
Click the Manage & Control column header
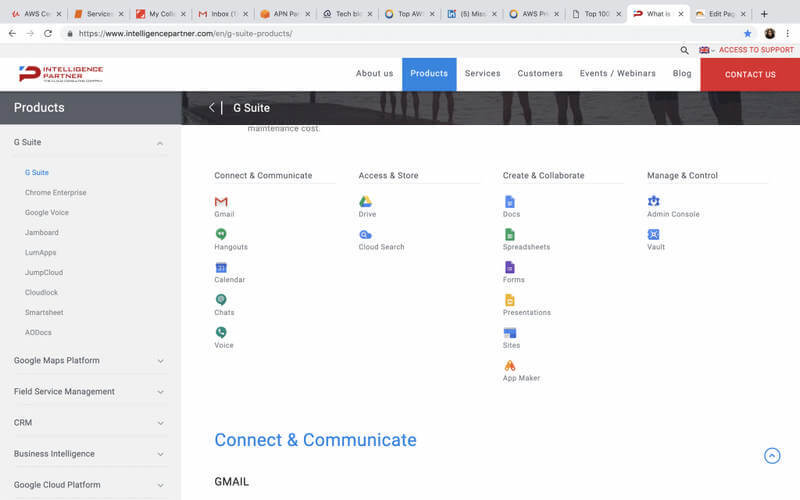pyautogui.click(x=682, y=175)
